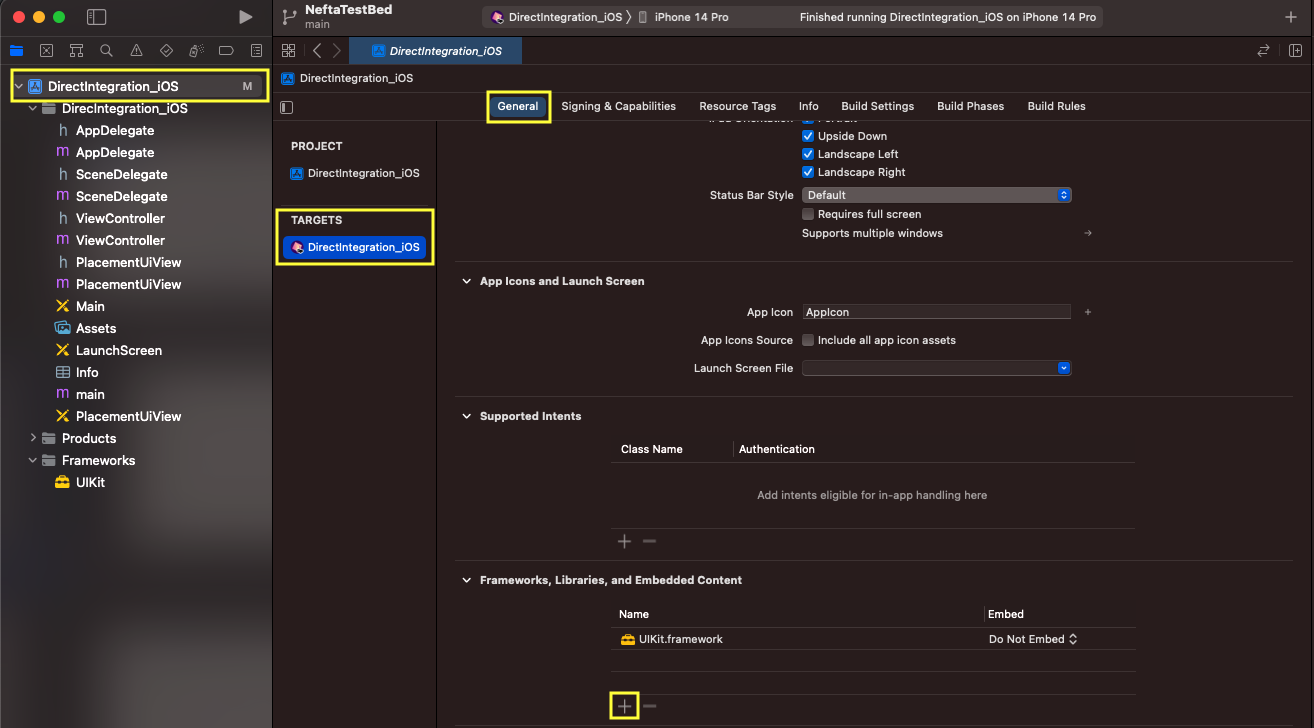The width and height of the screenshot is (1314, 728).
Task: Collapse DirectIntegration_iOS project root in navigator
Action: (x=18, y=86)
